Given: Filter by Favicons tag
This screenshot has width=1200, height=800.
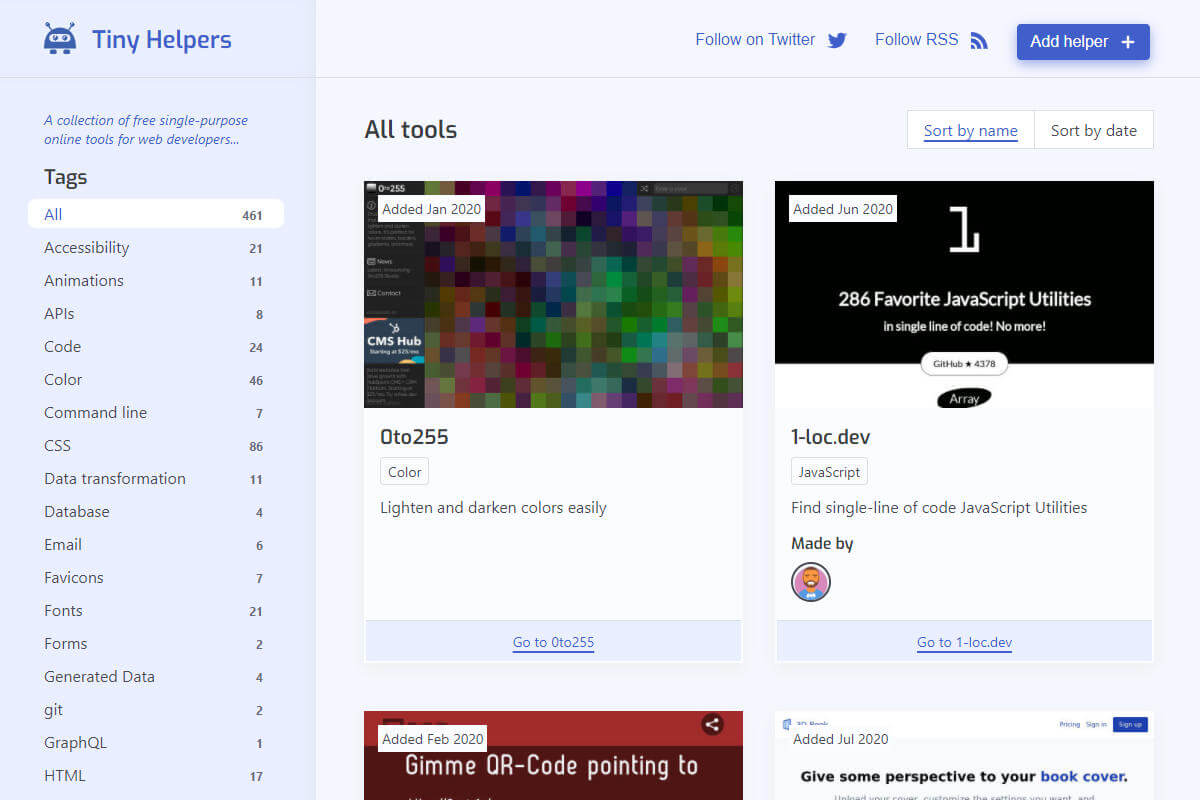Looking at the screenshot, I should (x=156, y=578).
